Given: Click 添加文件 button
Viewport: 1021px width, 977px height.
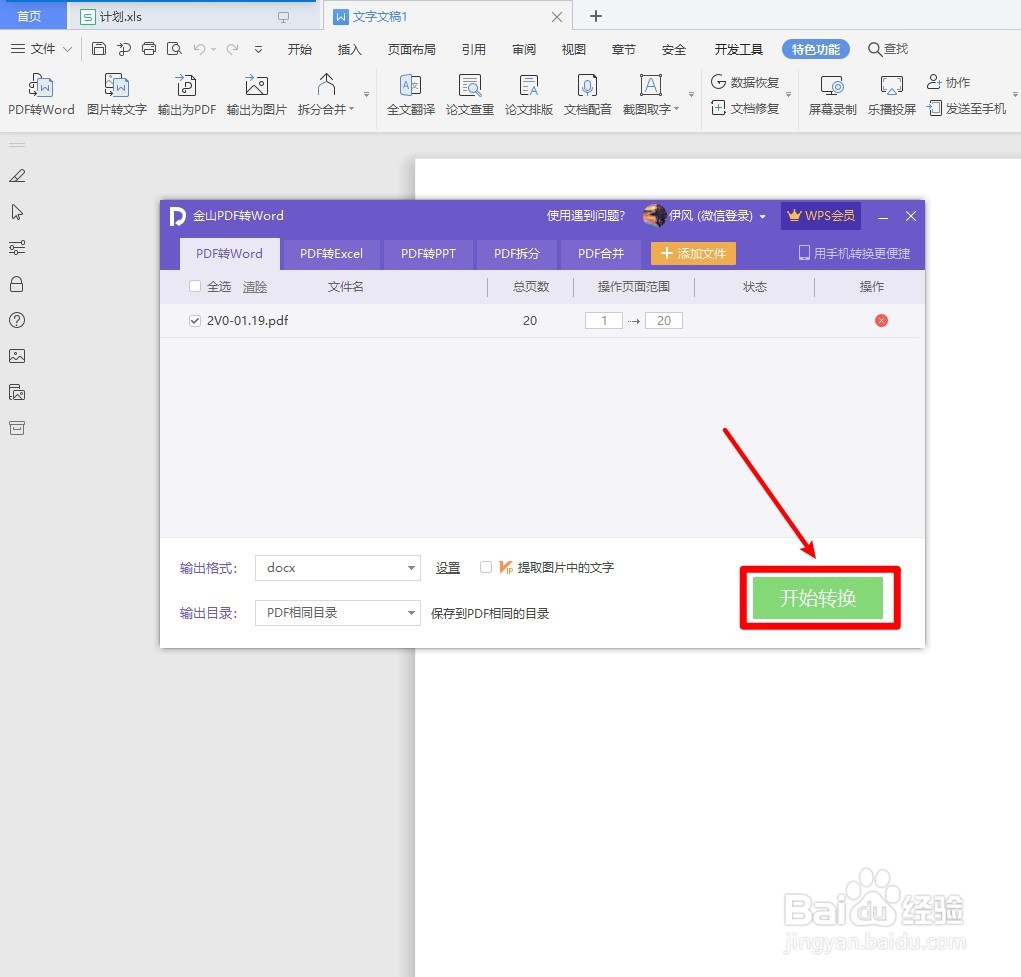Looking at the screenshot, I should coord(693,253).
